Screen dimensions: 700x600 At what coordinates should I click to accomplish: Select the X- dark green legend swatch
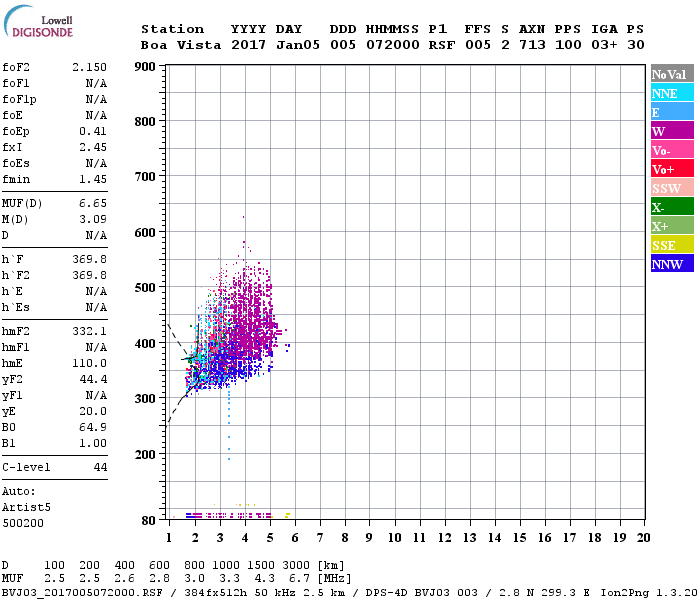[x=672, y=207]
